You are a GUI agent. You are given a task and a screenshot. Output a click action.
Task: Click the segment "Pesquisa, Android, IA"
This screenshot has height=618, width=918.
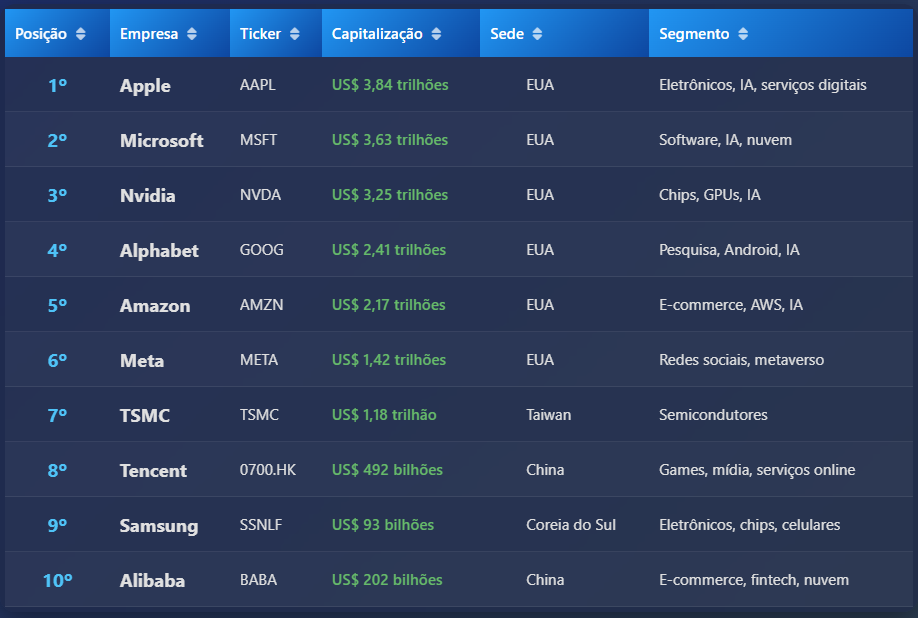click(729, 250)
